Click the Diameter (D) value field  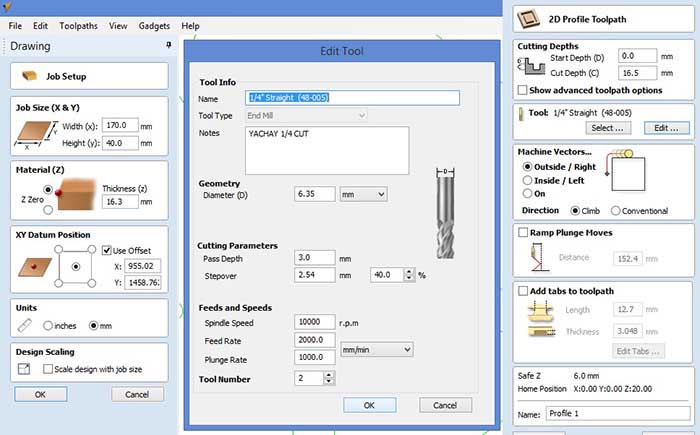pyautogui.click(x=315, y=194)
